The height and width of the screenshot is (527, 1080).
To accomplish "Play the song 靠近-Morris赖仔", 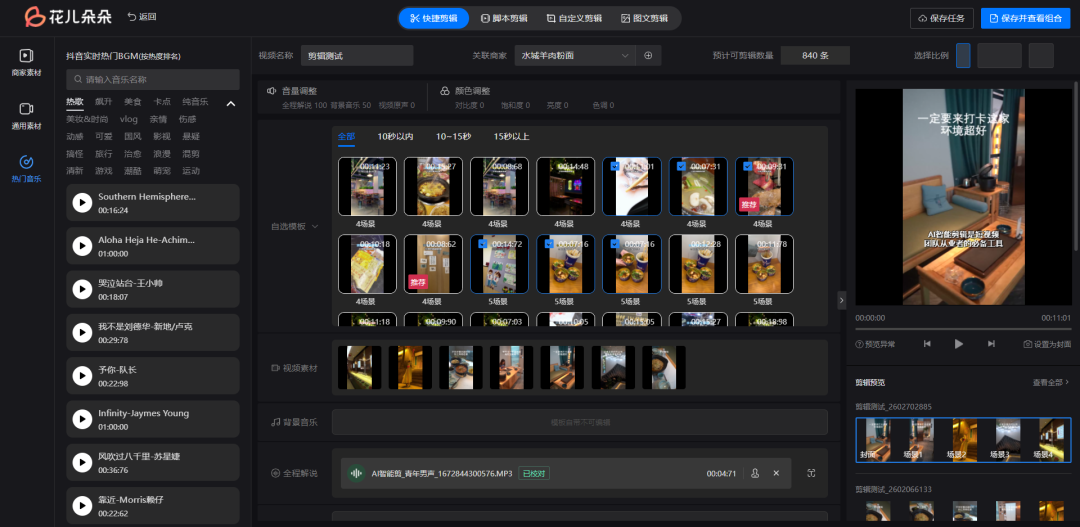I will tap(82, 506).
